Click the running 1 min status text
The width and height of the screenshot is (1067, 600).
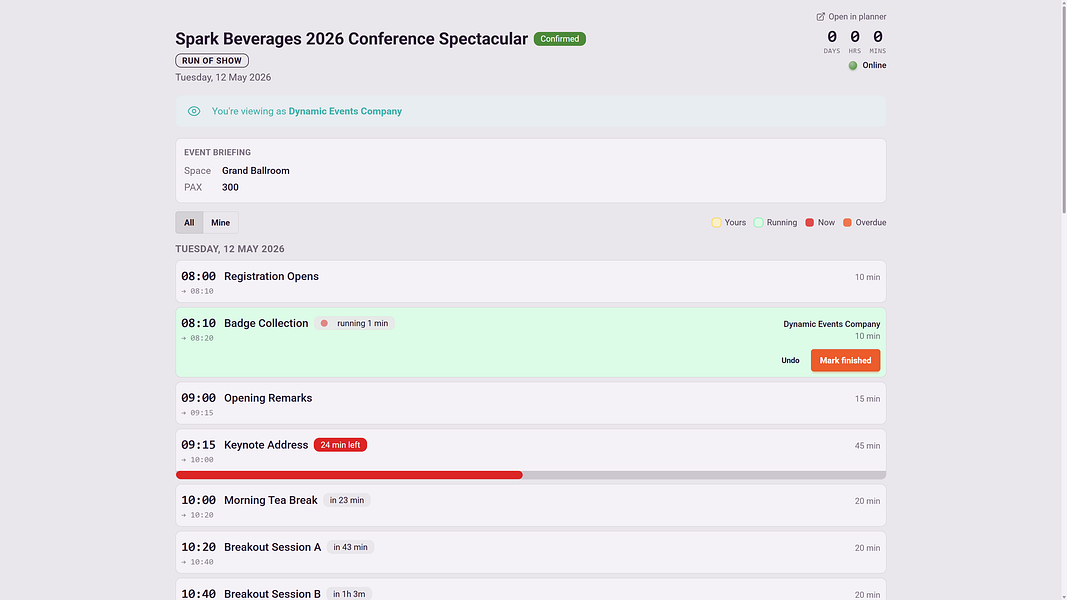pyautogui.click(x=363, y=323)
